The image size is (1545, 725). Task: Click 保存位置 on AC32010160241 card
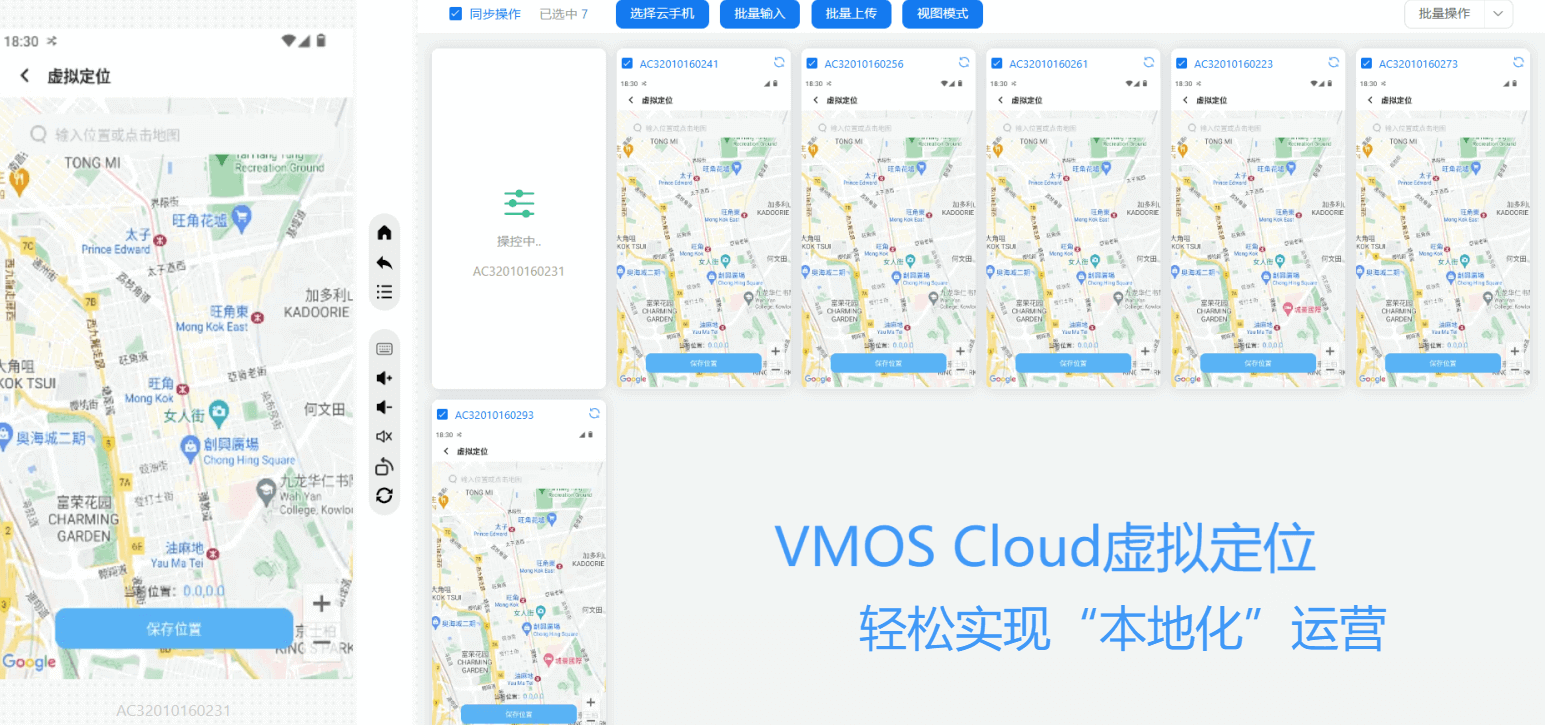[x=704, y=363]
